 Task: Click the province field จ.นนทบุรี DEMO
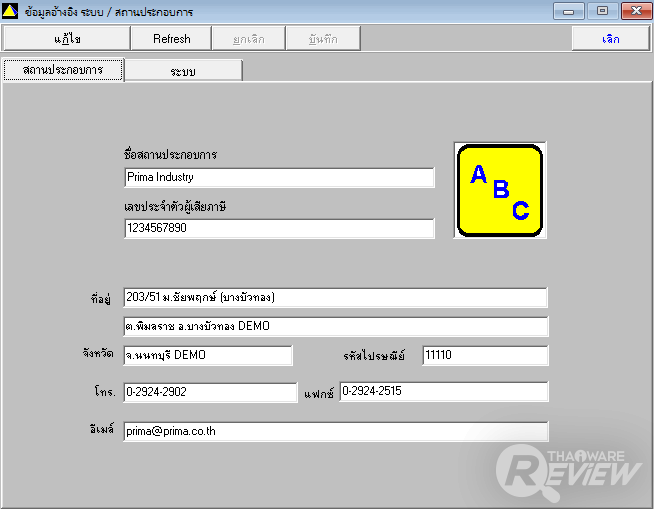[208, 355]
